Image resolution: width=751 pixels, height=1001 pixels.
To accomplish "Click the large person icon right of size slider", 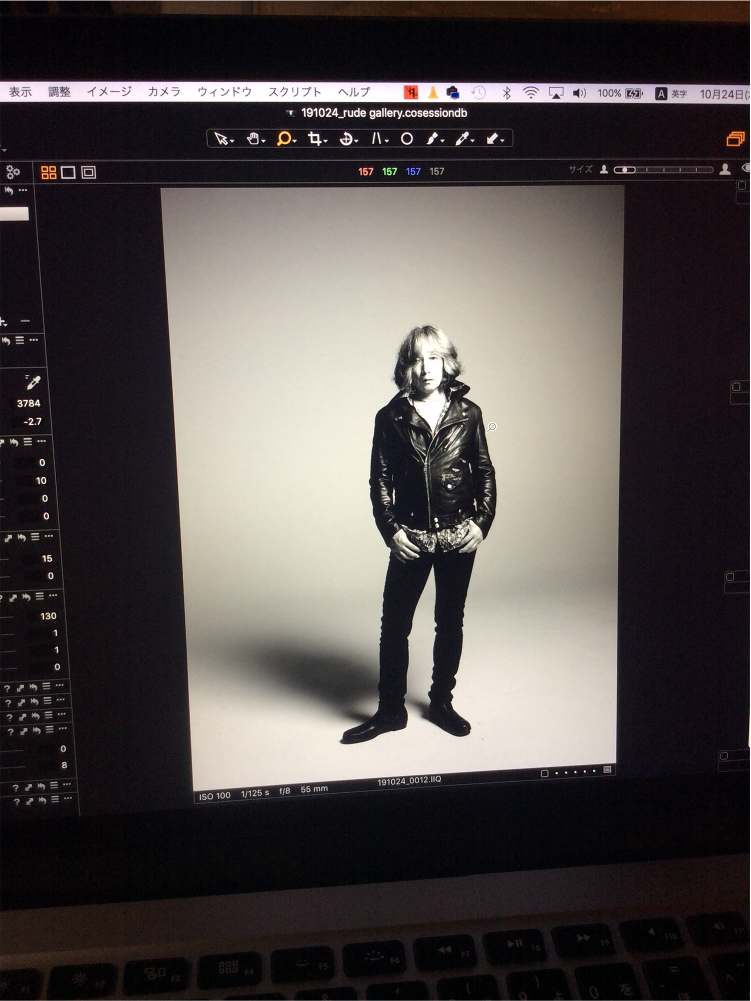I will tap(725, 169).
